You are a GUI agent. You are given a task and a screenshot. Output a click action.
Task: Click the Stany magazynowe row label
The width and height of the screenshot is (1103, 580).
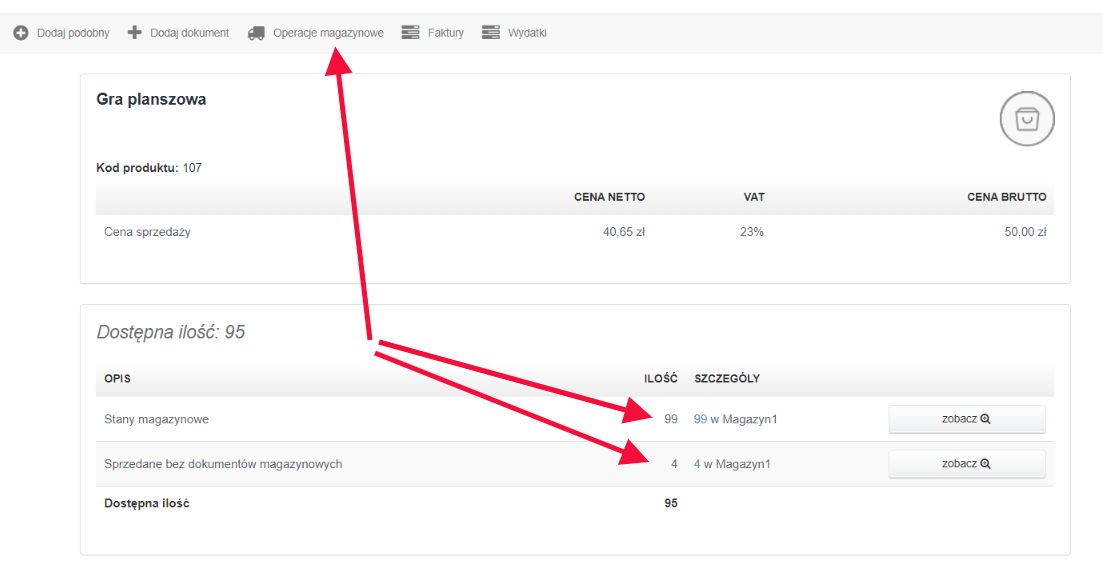[156, 419]
